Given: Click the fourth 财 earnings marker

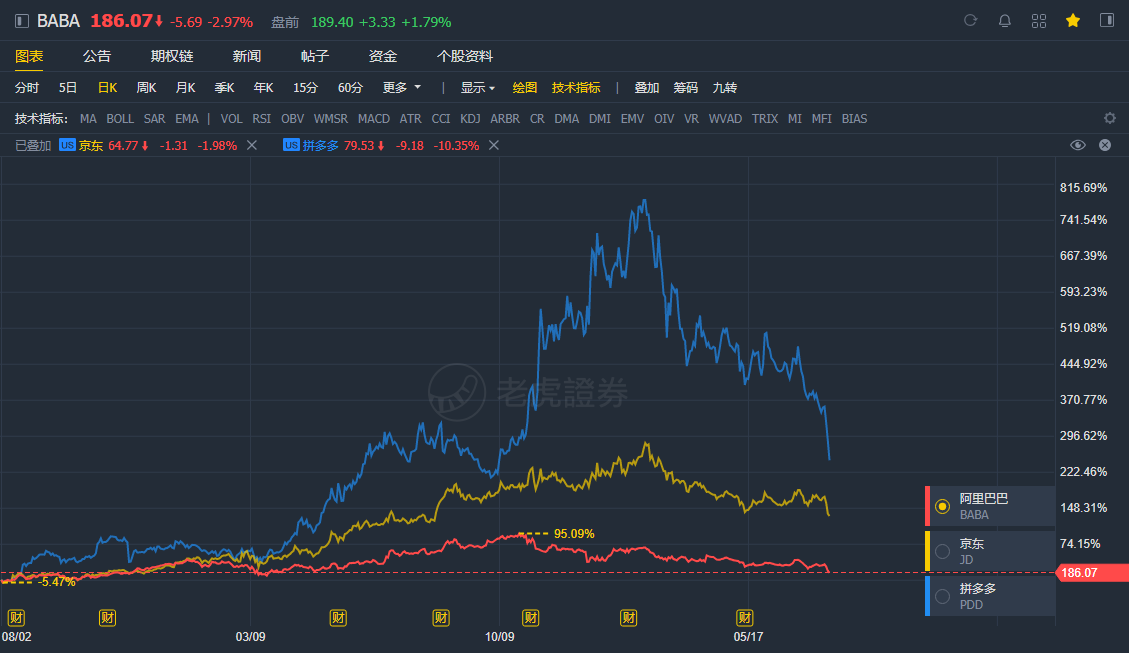Looking at the screenshot, I should click(x=441, y=618).
